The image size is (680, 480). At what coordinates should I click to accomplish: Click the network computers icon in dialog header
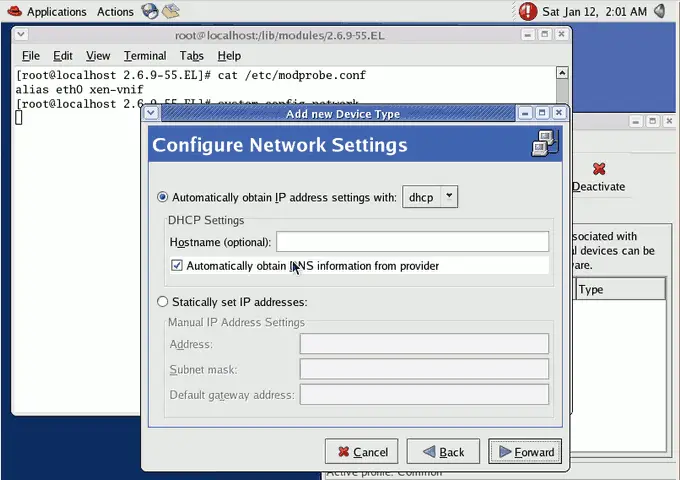[x=544, y=145]
